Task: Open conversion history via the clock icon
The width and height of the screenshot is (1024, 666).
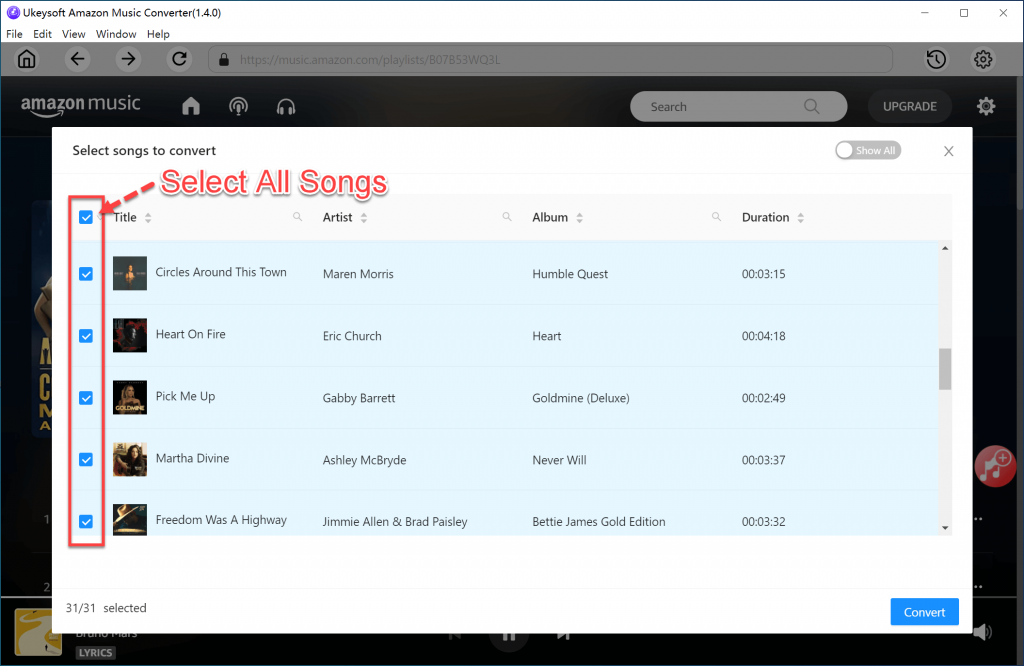Action: pos(936,59)
